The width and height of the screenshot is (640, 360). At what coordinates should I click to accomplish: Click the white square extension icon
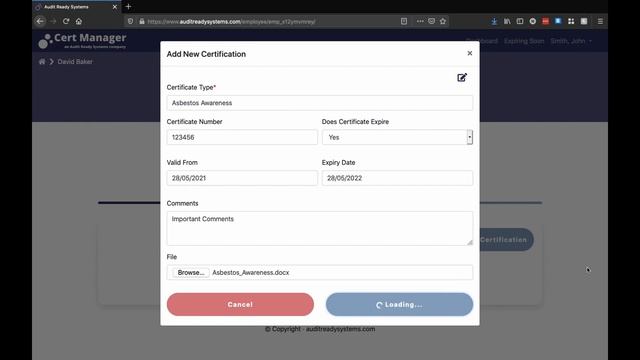[584, 21]
